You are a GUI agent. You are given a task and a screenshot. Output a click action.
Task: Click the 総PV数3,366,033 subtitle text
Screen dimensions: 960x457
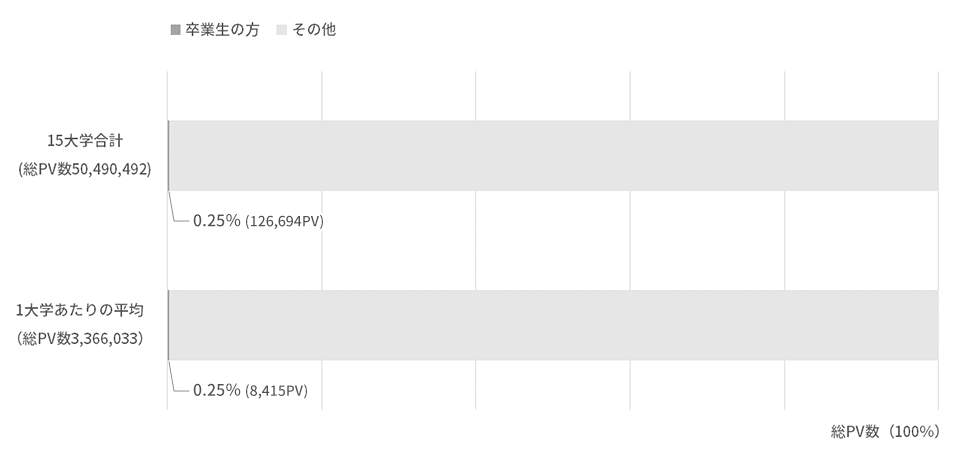(x=81, y=338)
